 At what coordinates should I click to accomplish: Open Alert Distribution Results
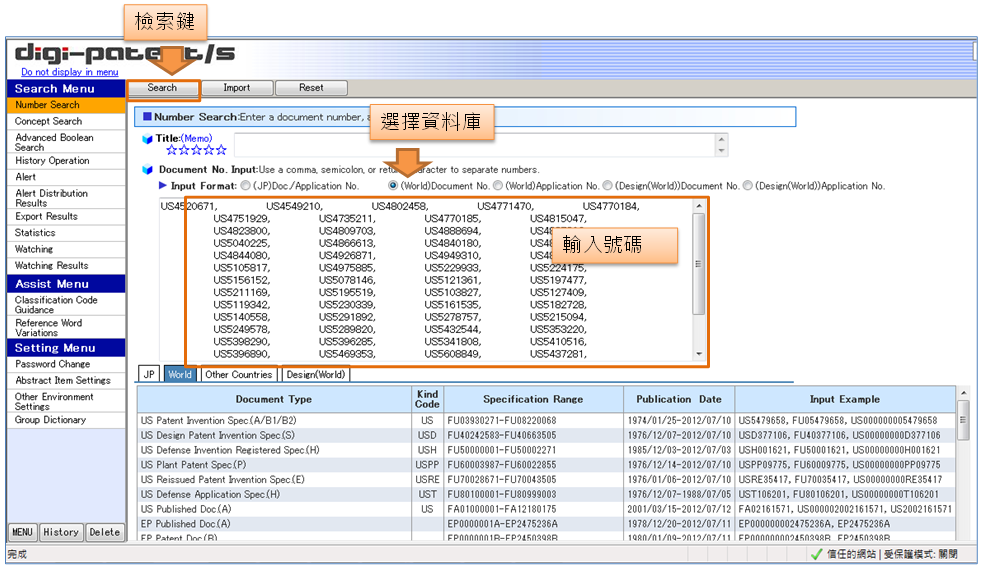pyautogui.click(x=66, y=198)
